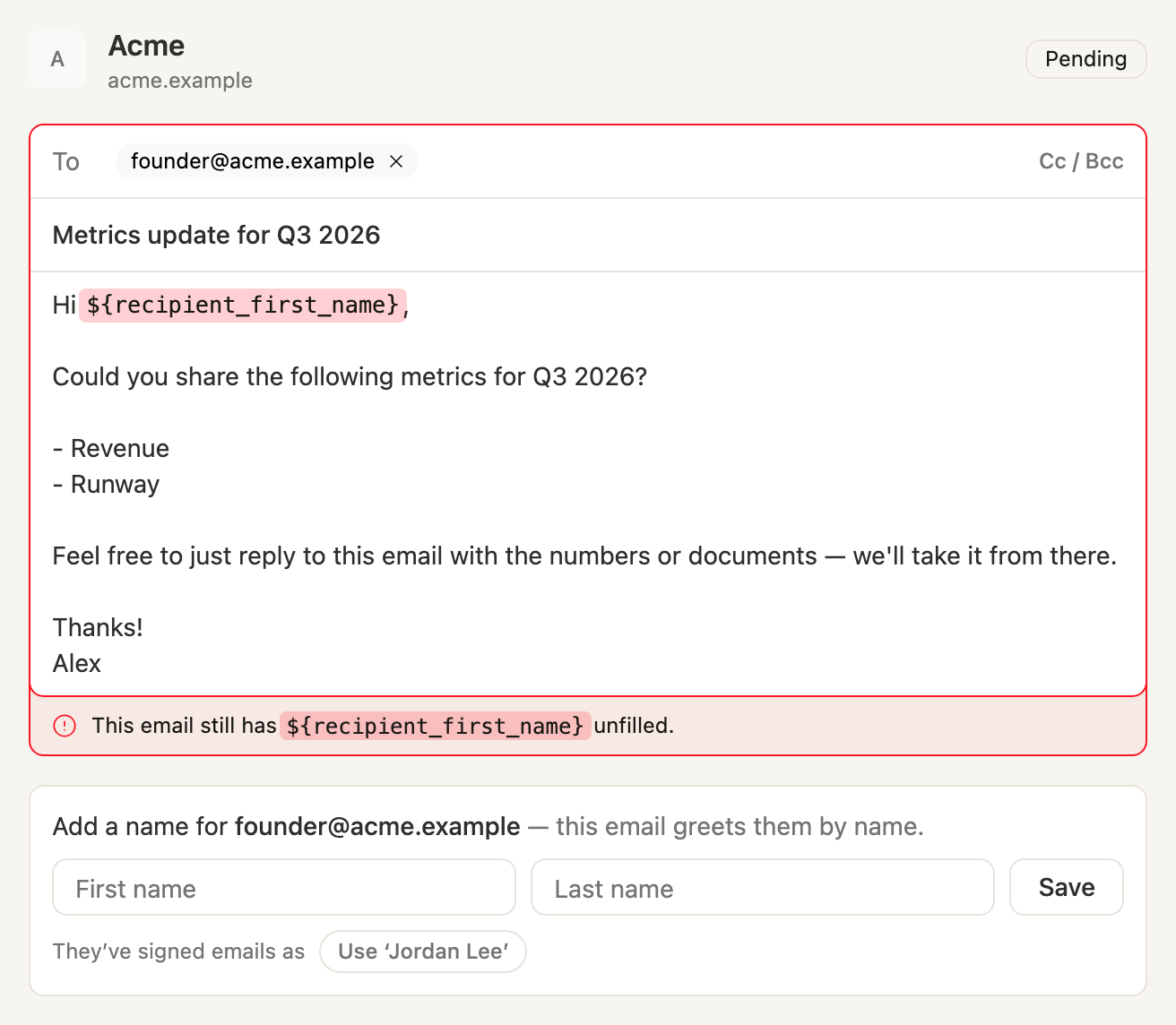Click the acme.example domain text

tap(180, 81)
